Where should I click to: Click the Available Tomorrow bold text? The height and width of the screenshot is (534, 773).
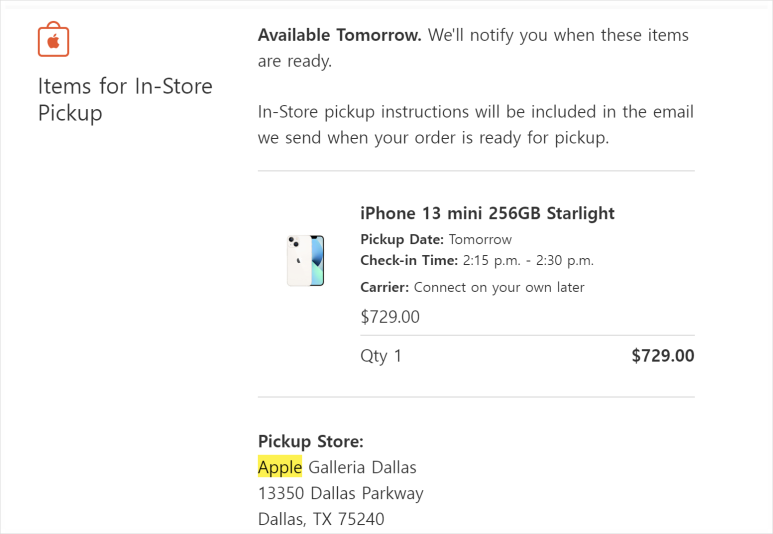[x=340, y=35]
